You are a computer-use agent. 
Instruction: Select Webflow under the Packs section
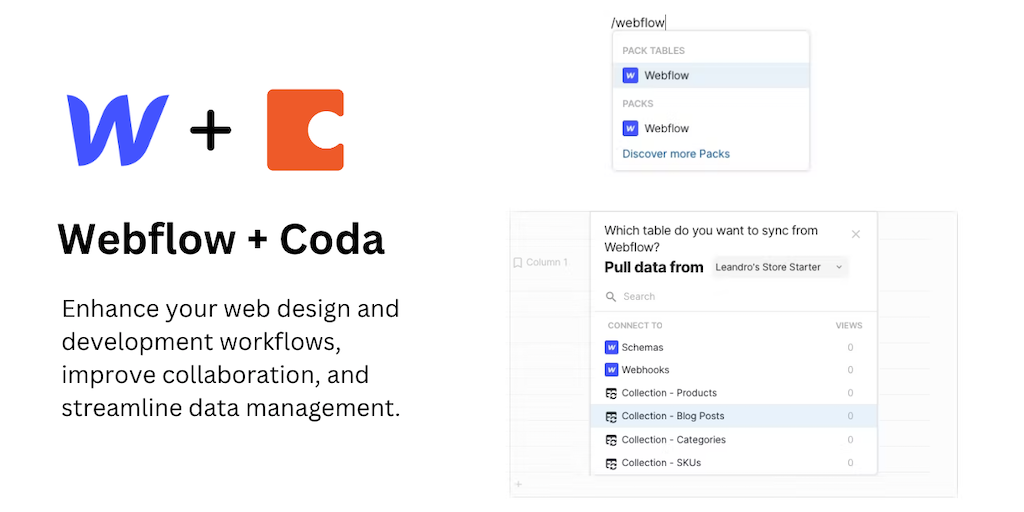[666, 128]
